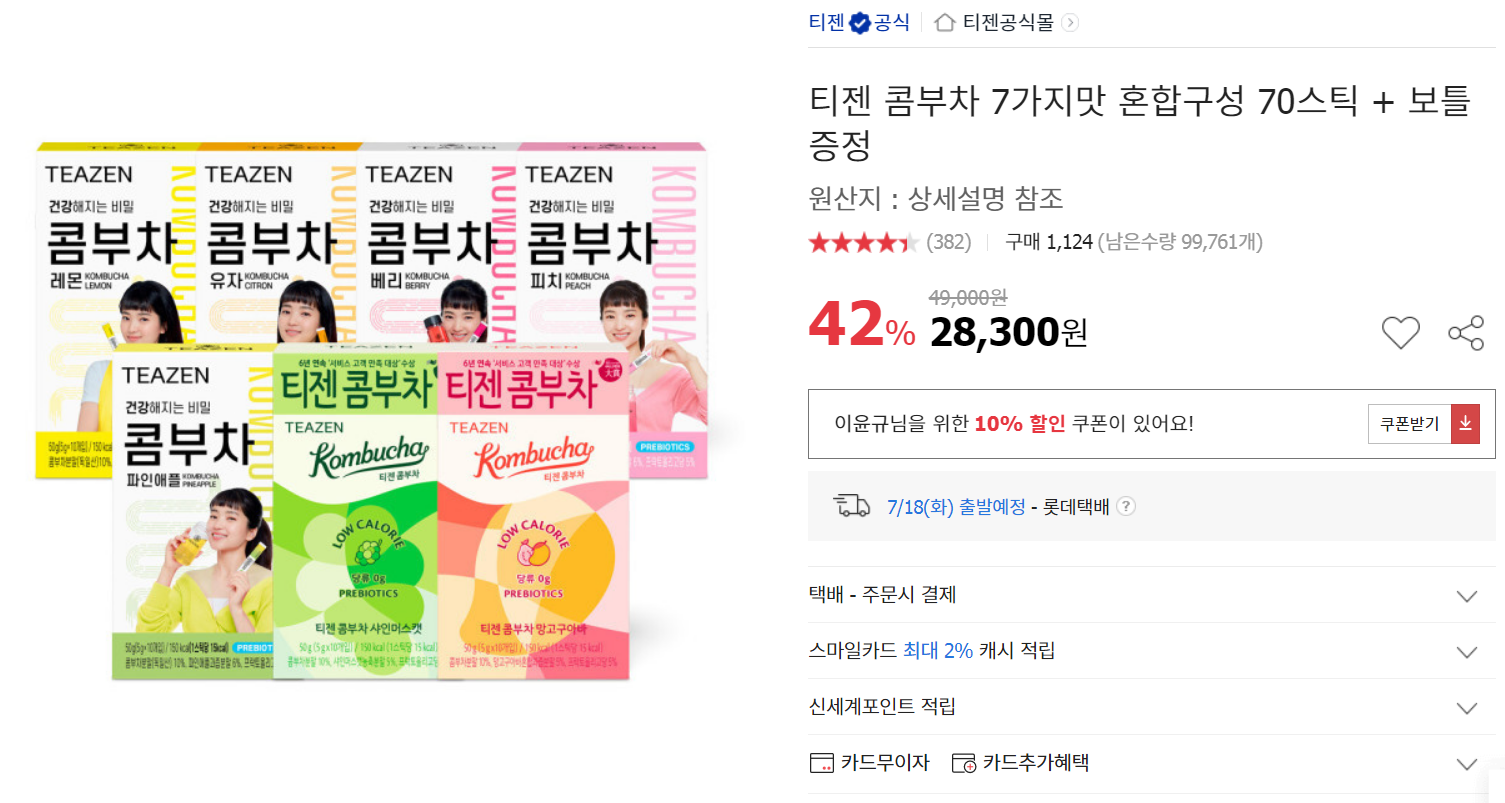This screenshot has height=803, width=1505.
Task: Click the delivery truck icon
Action: click(851, 505)
